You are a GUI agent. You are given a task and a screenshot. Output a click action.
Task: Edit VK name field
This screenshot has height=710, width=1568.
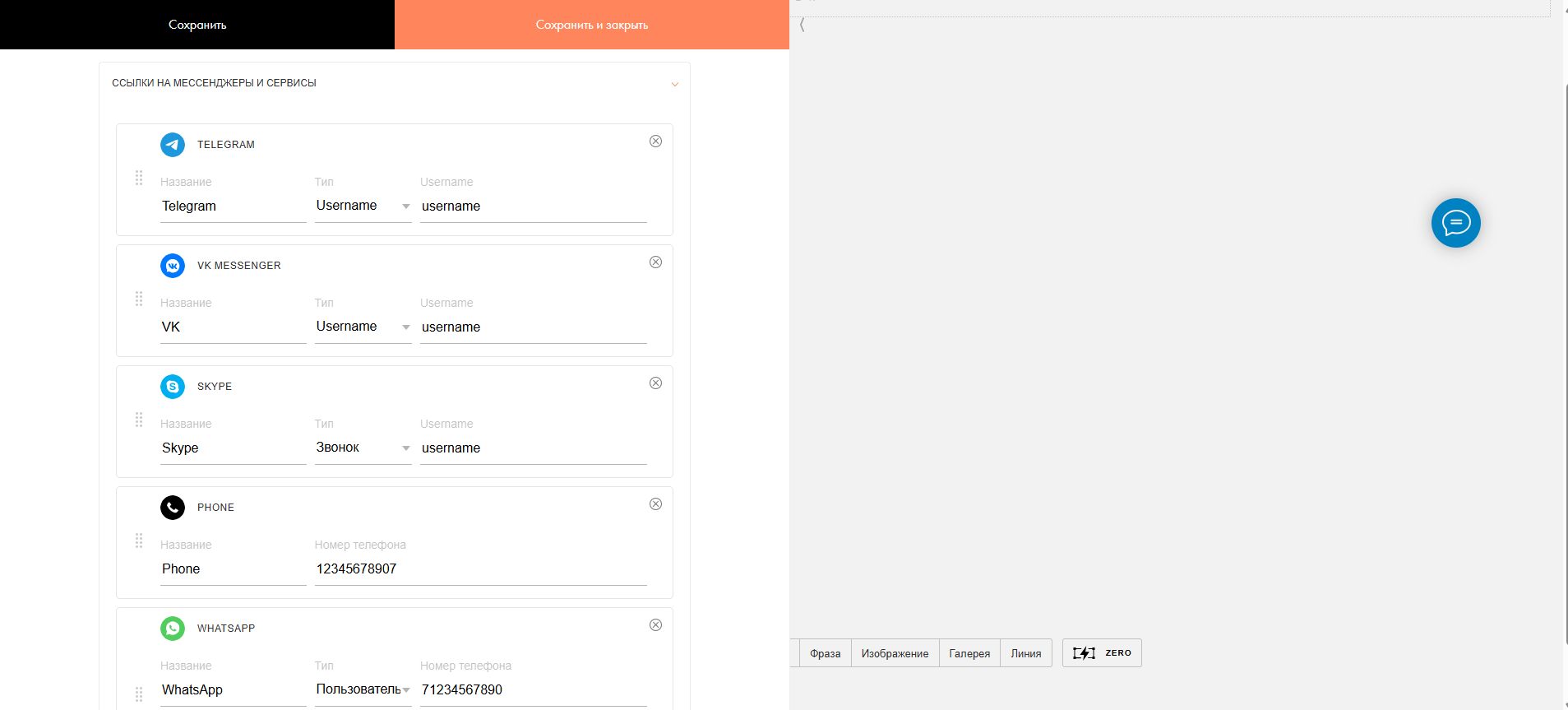click(234, 327)
